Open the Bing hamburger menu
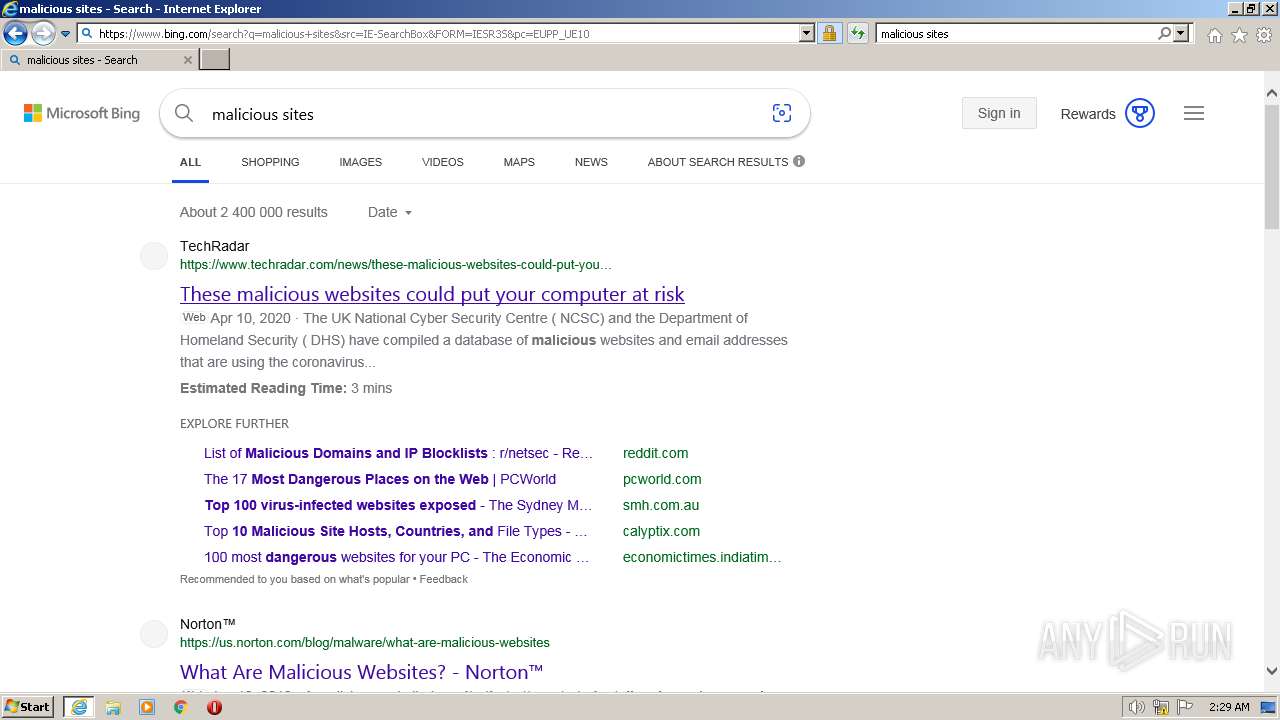This screenshot has height=720, width=1280. coord(1194,113)
